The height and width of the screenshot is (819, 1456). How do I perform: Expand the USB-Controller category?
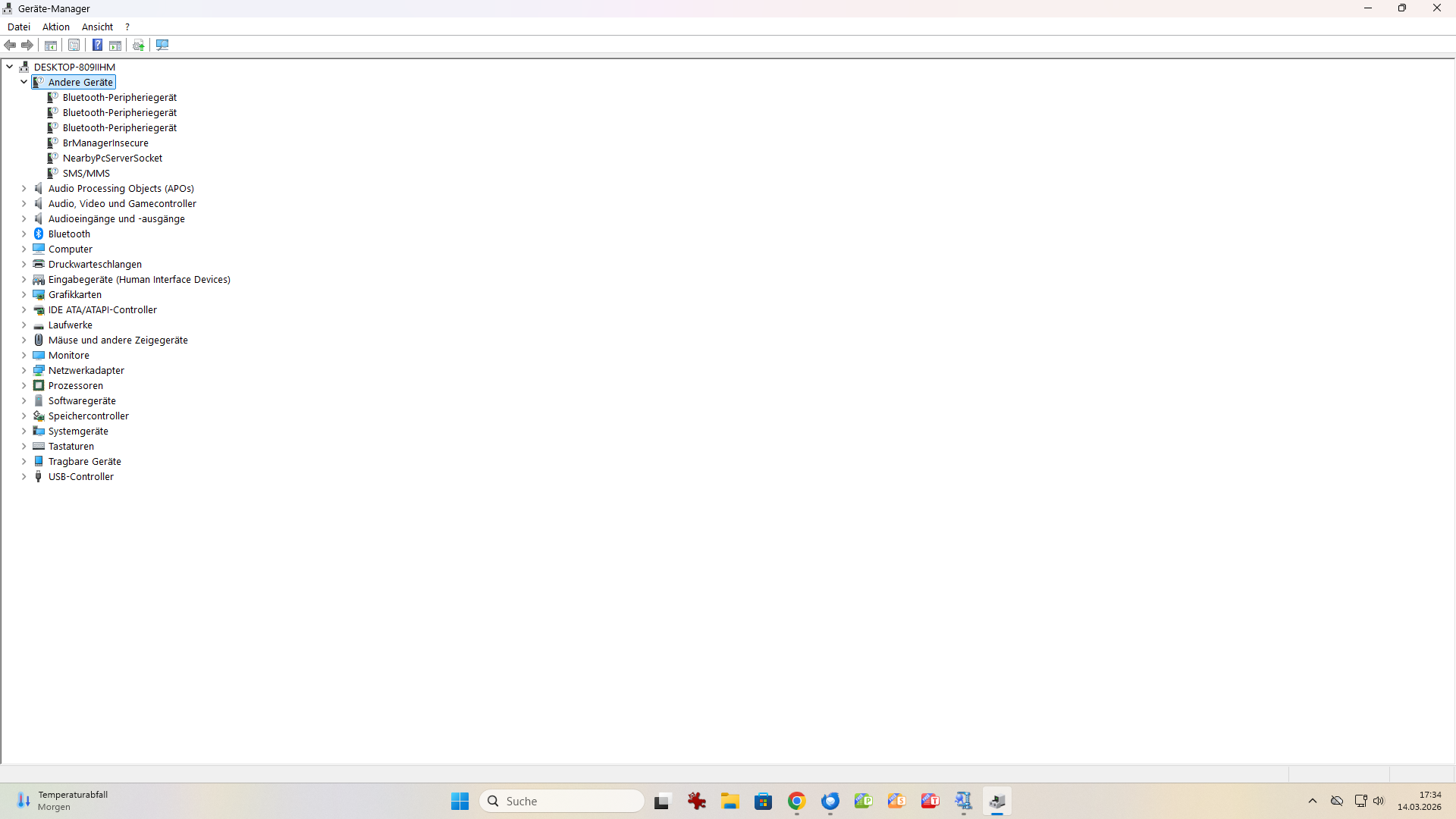pos(24,476)
